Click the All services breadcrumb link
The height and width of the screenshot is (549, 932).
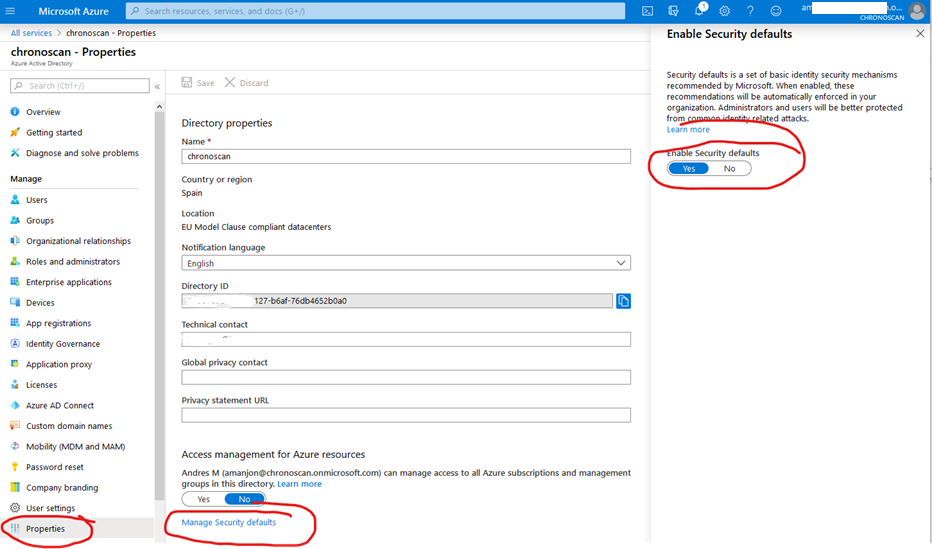tap(31, 33)
